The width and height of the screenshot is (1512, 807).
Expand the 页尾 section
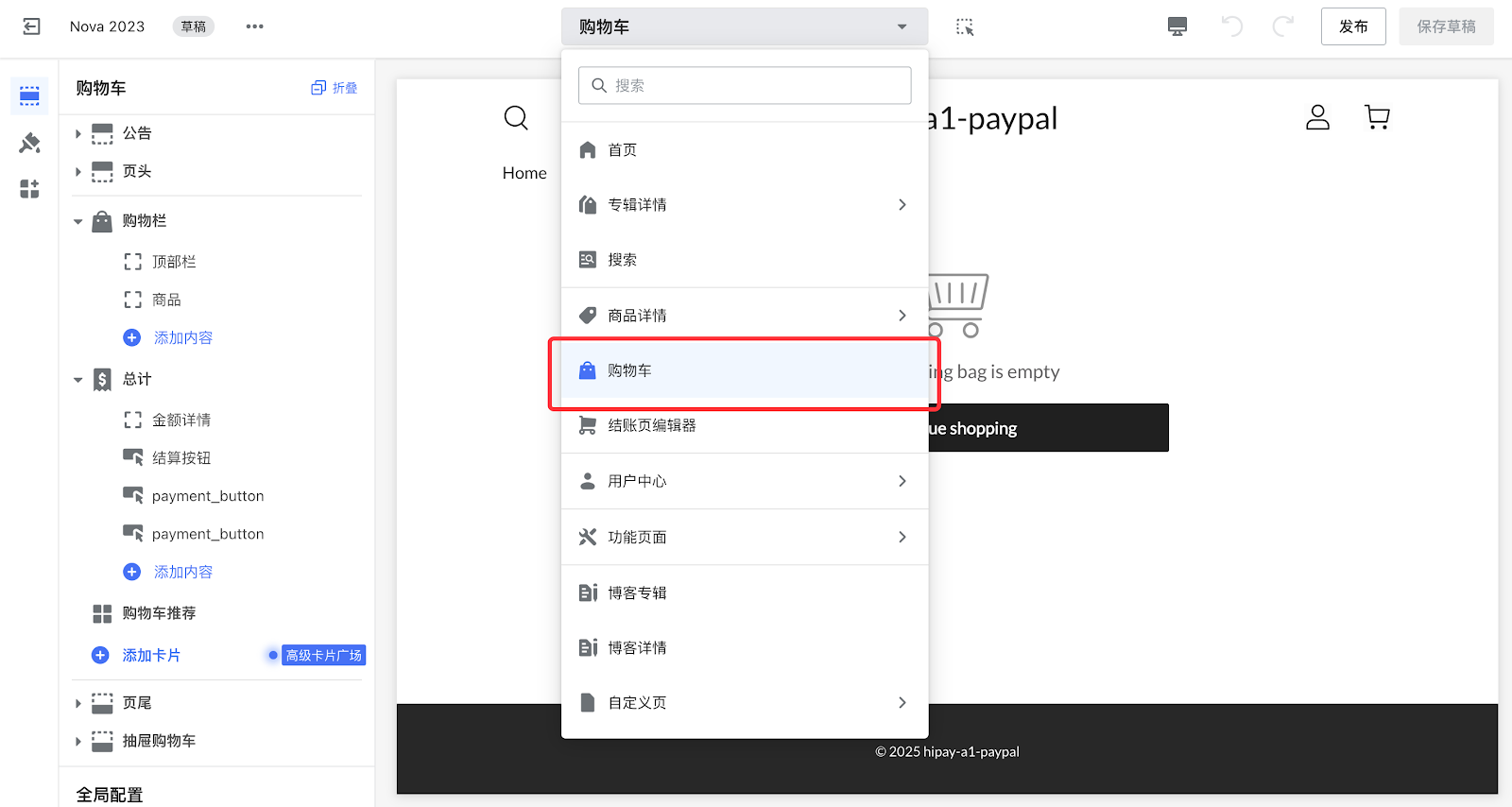(x=78, y=703)
